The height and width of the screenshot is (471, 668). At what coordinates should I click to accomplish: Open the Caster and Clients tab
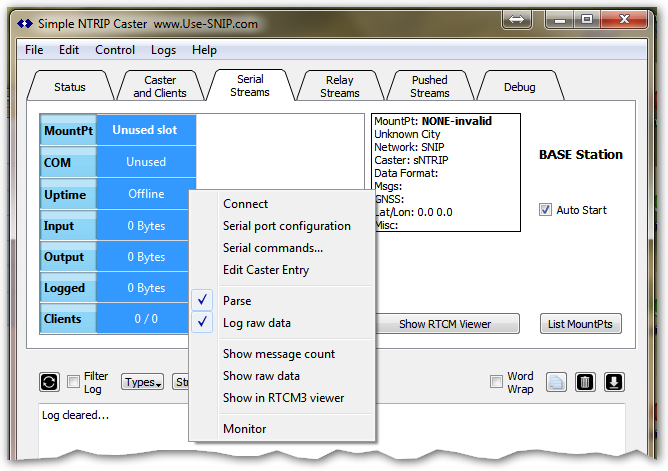160,86
